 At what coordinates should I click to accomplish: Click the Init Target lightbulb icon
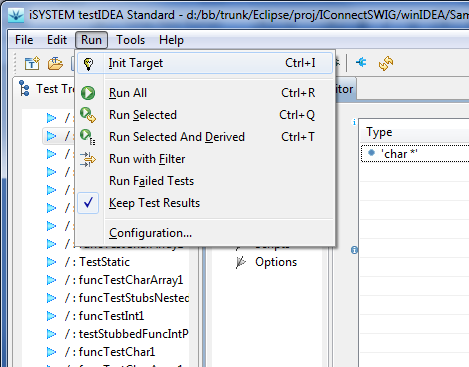tap(88, 63)
